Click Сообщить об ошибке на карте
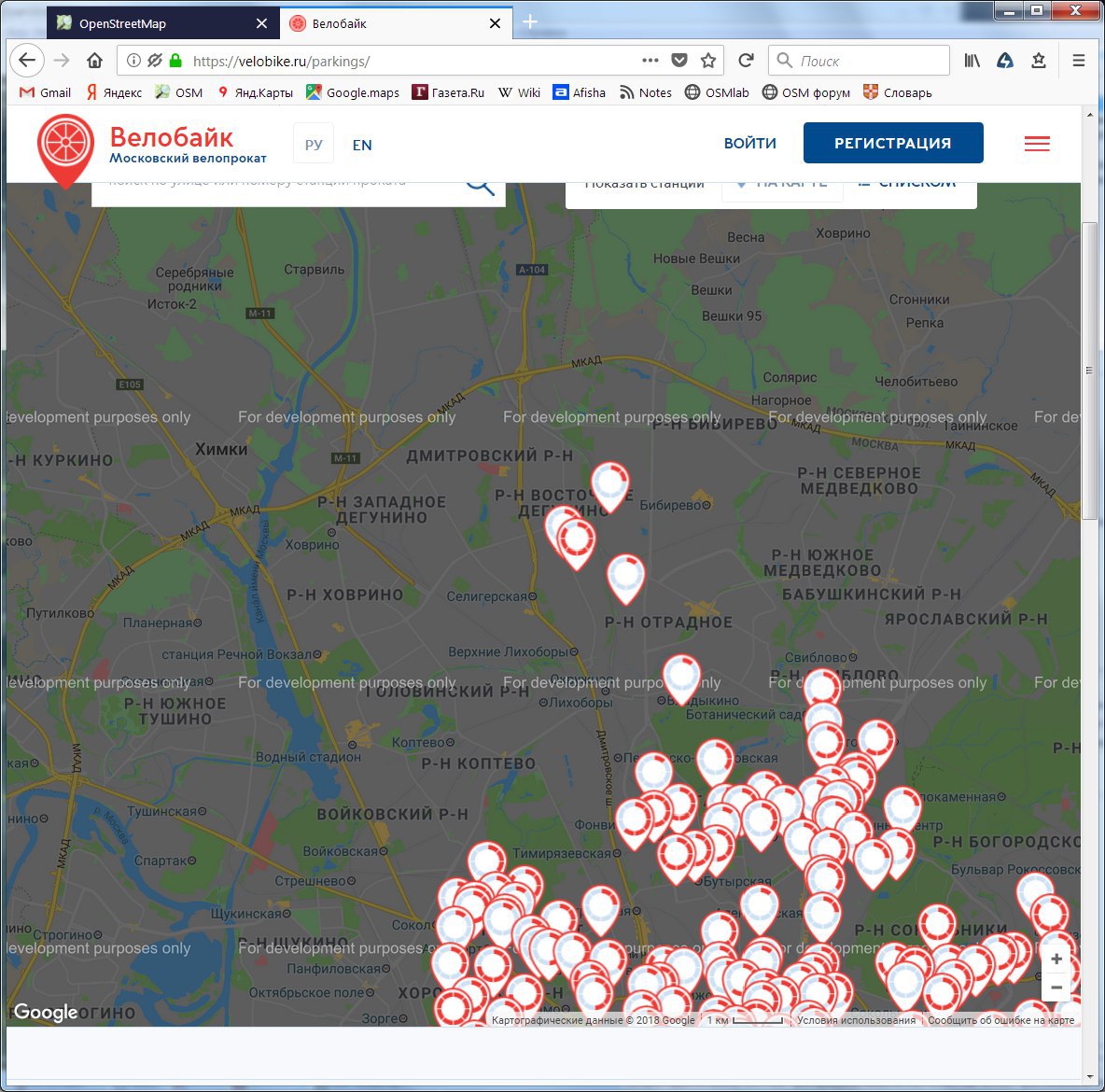This screenshot has width=1105, height=1092. coord(1000,1020)
